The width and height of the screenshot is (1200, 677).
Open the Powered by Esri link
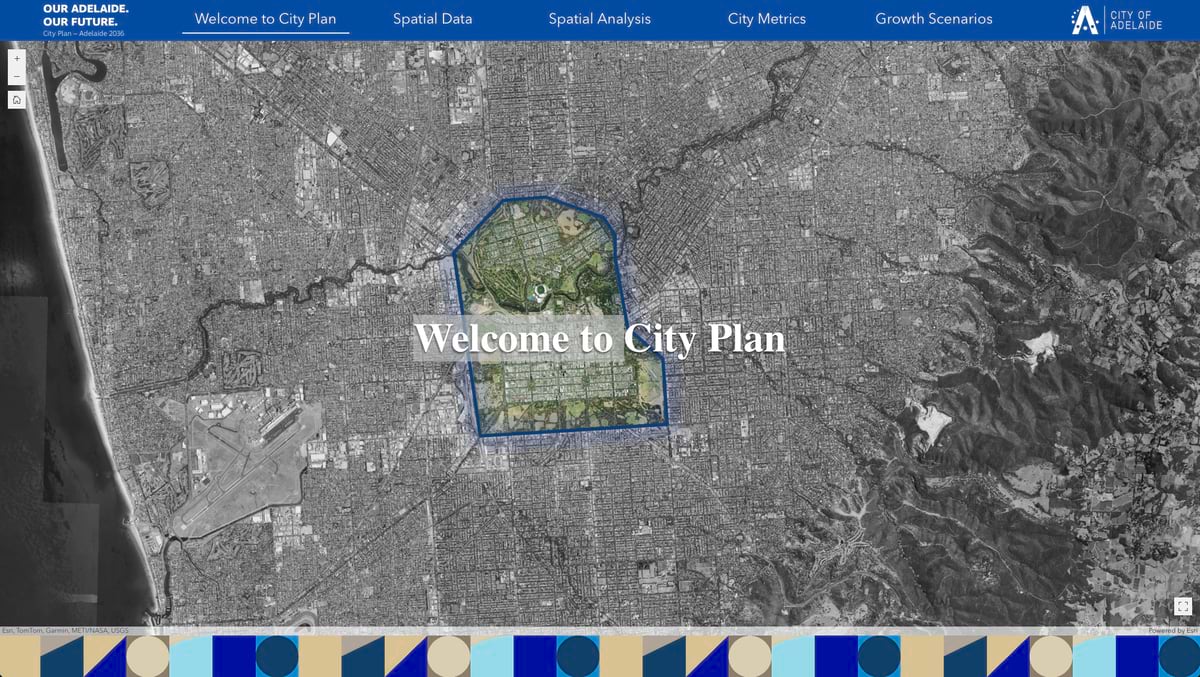click(x=1170, y=631)
